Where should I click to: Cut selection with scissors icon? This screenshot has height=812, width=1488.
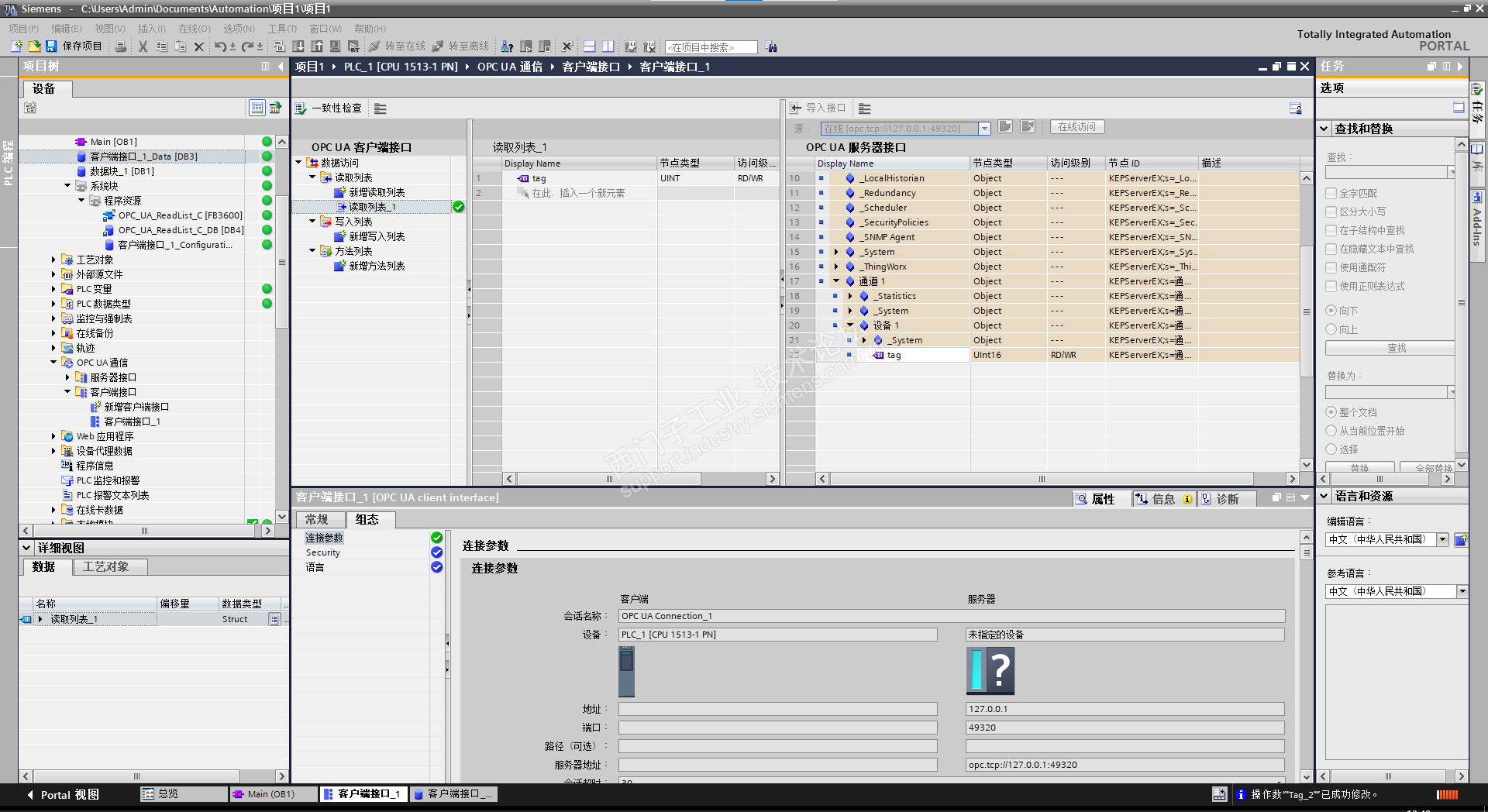click(143, 46)
